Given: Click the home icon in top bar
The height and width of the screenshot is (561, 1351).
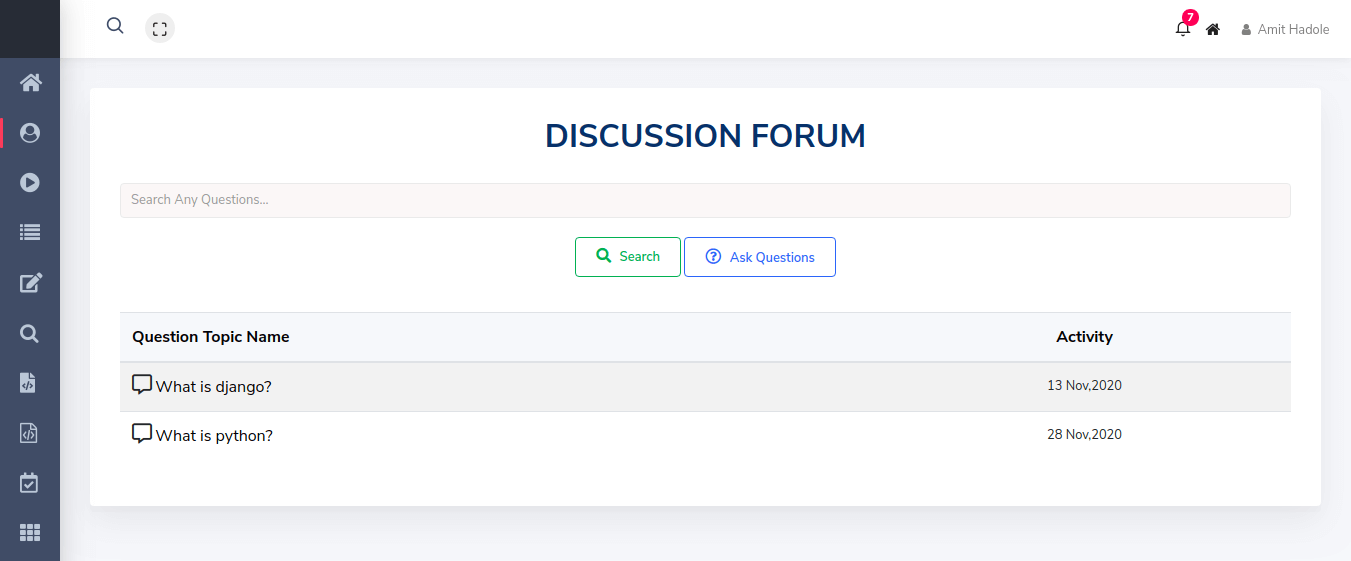Looking at the screenshot, I should pyautogui.click(x=1213, y=30).
